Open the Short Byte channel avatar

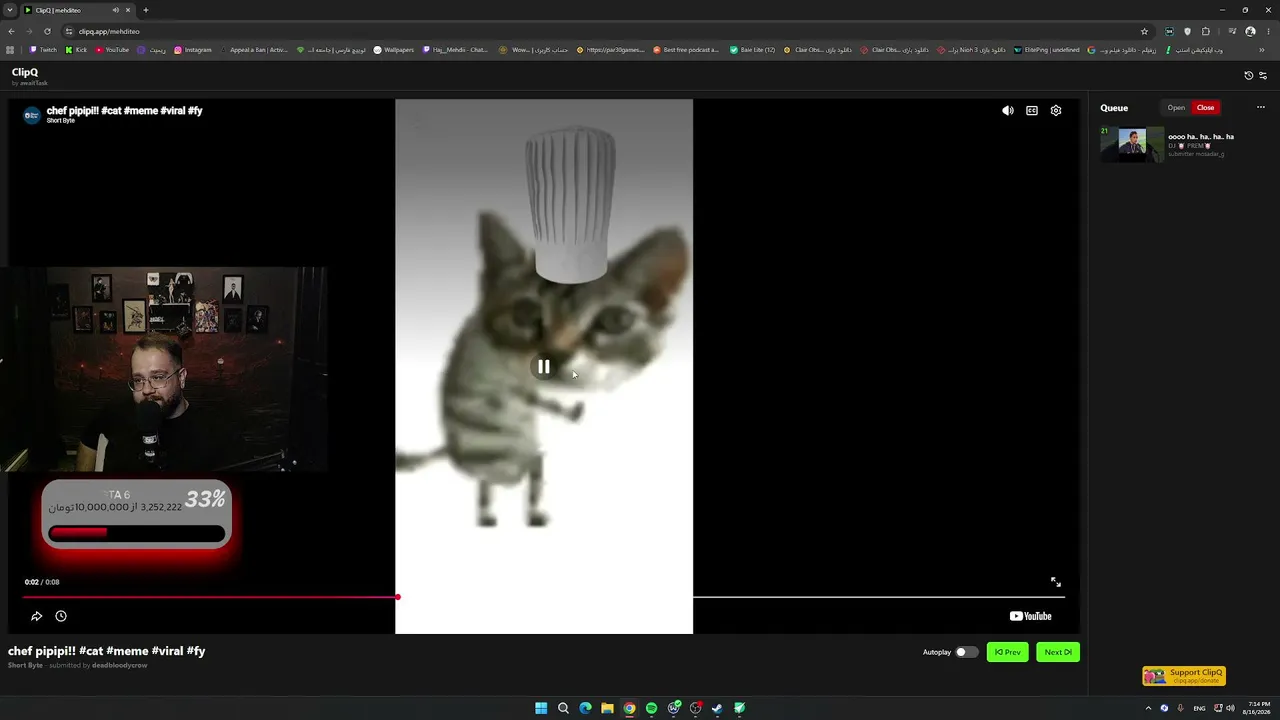[32, 115]
